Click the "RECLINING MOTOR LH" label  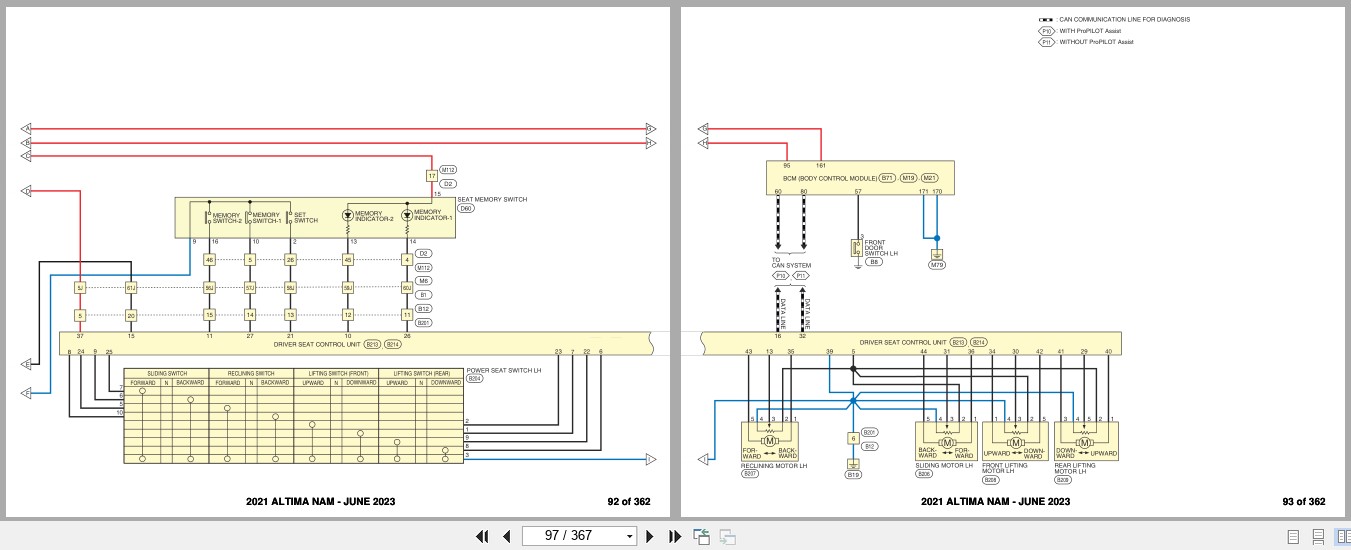(774, 466)
